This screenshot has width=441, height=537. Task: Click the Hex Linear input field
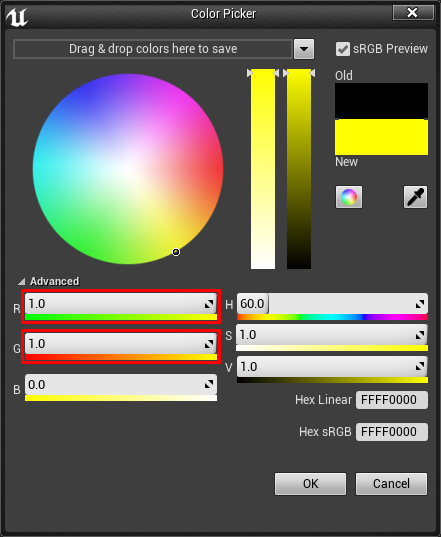tap(392, 400)
